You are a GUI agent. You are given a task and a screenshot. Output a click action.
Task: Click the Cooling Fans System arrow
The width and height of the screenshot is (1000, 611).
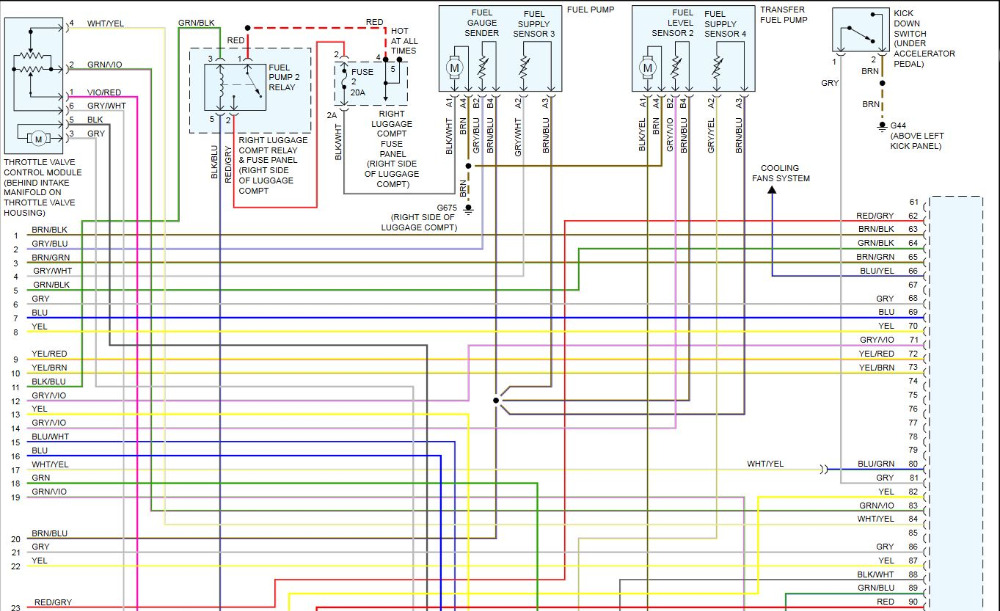click(x=772, y=199)
